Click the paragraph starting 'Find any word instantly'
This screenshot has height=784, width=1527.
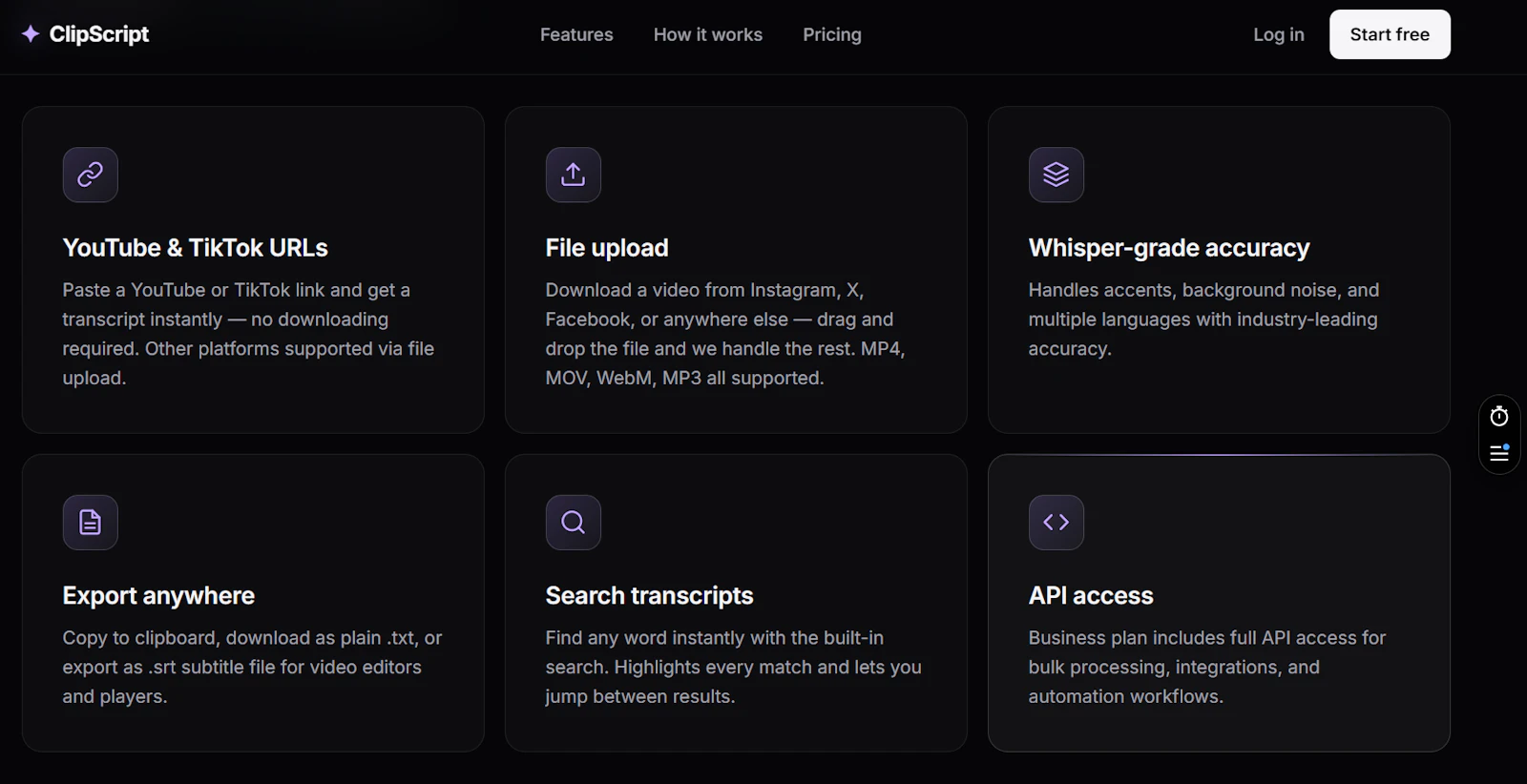tap(734, 668)
